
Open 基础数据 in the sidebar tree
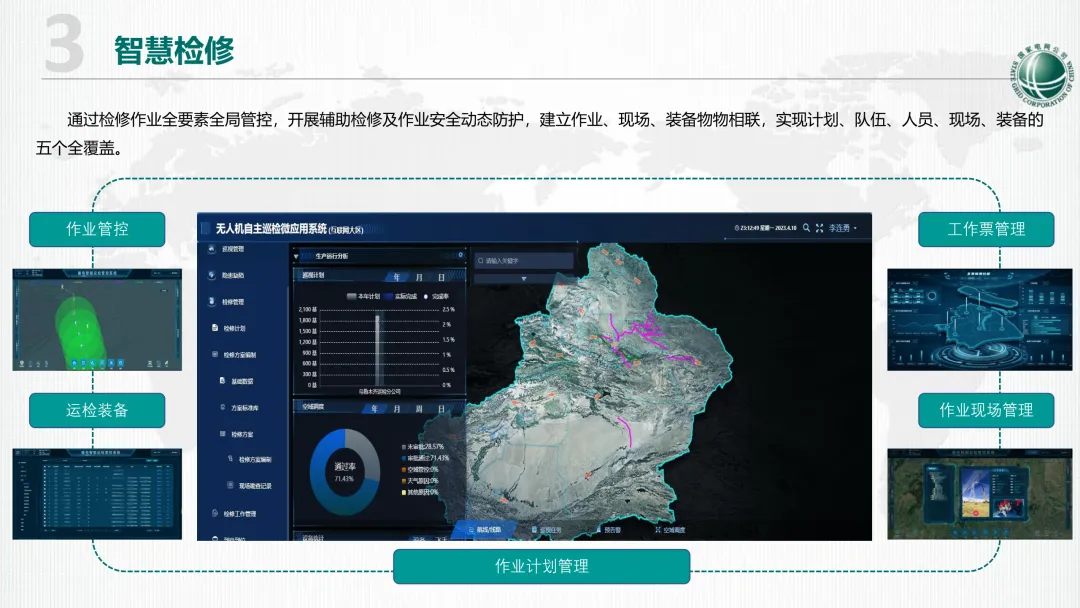(237, 381)
